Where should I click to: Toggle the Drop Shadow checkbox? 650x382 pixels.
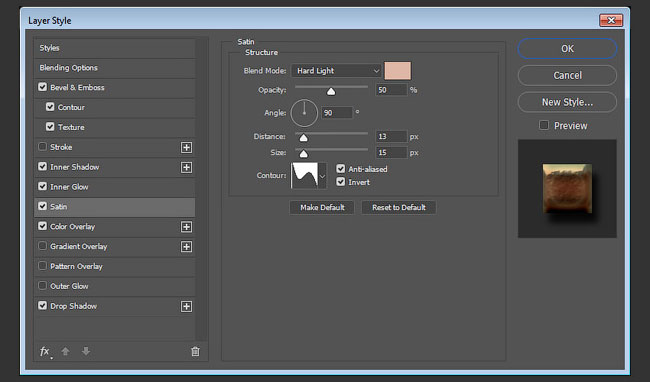click(x=42, y=305)
